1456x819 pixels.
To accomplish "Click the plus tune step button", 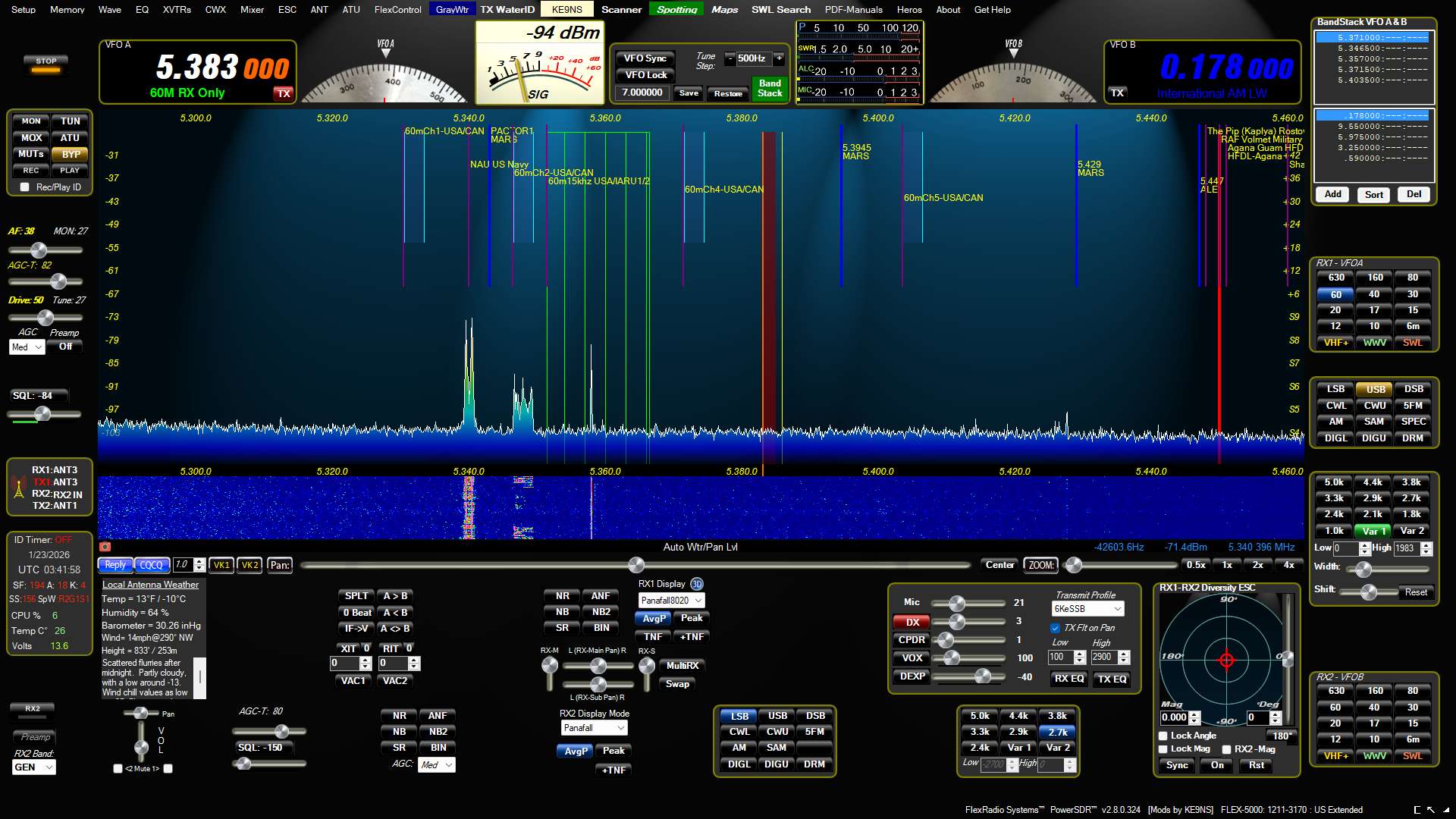I will [779, 58].
